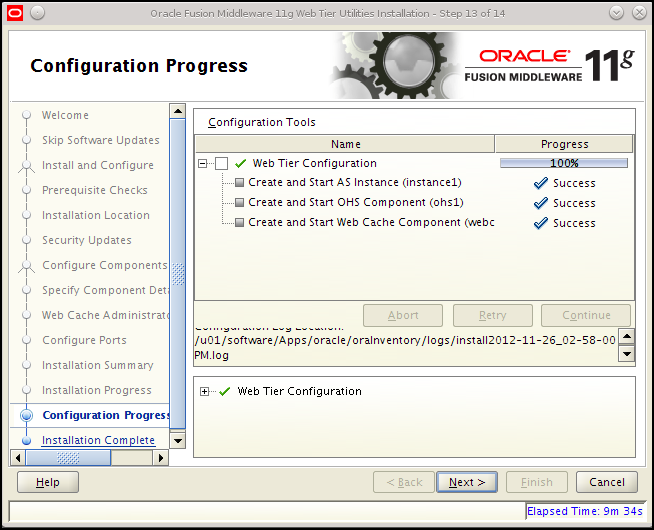Click Create and Start OHS Component (ohs1) row

coord(356,203)
